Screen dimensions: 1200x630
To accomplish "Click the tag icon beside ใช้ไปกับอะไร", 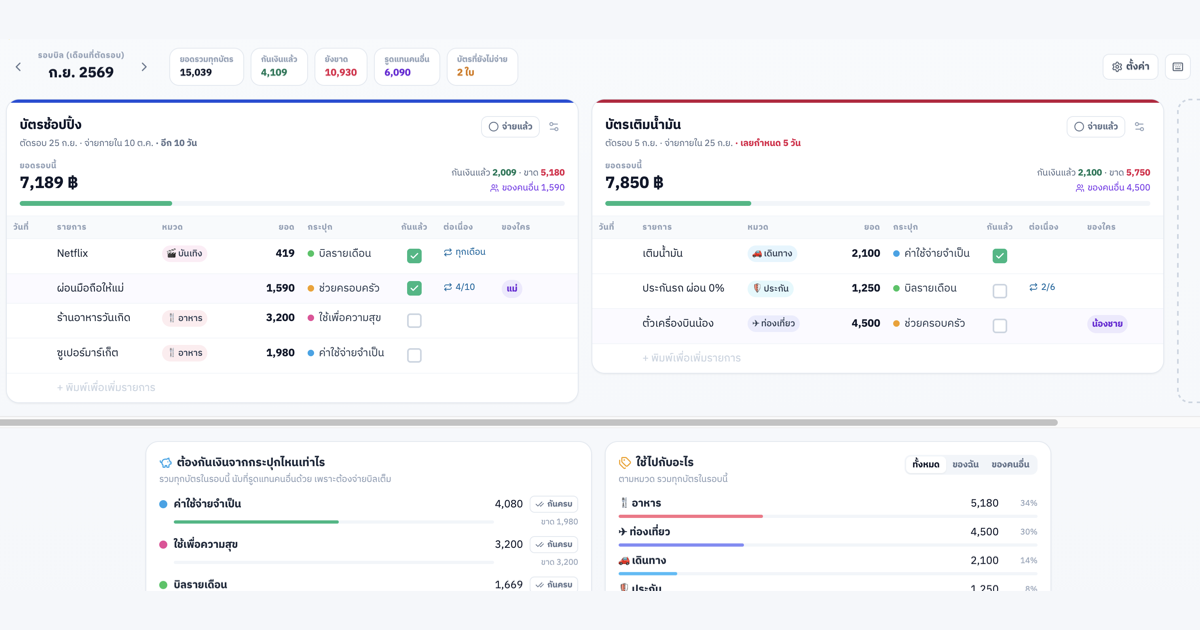I will (x=625, y=463).
